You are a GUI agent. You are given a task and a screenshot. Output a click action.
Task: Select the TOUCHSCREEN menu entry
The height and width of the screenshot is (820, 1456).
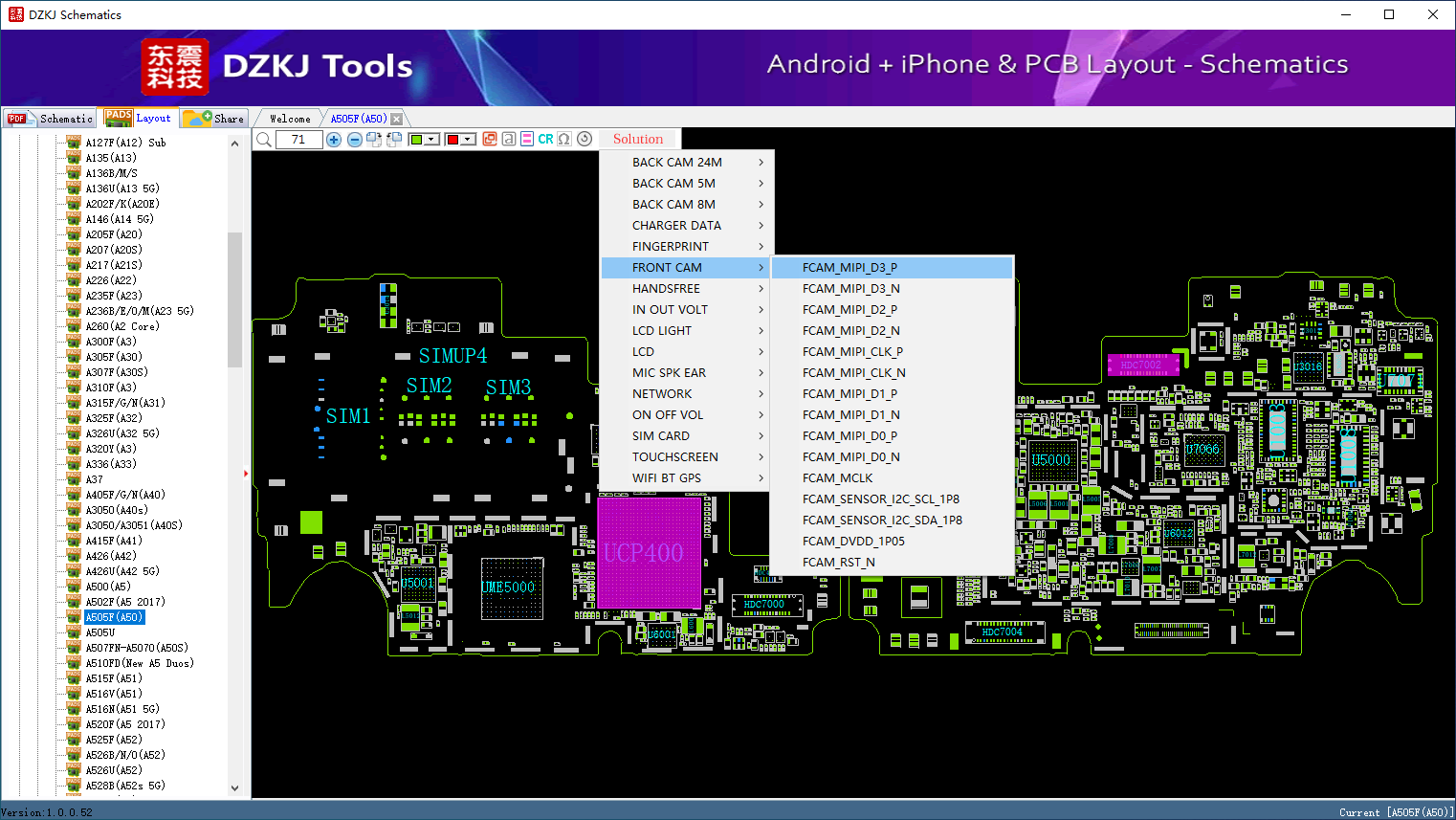pos(686,457)
